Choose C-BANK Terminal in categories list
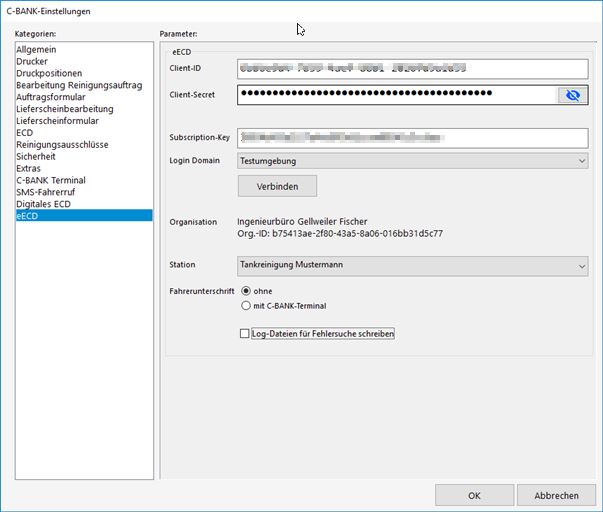Image resolution: width=603 pixels, height=512 pixels. [x=51, y=180]
